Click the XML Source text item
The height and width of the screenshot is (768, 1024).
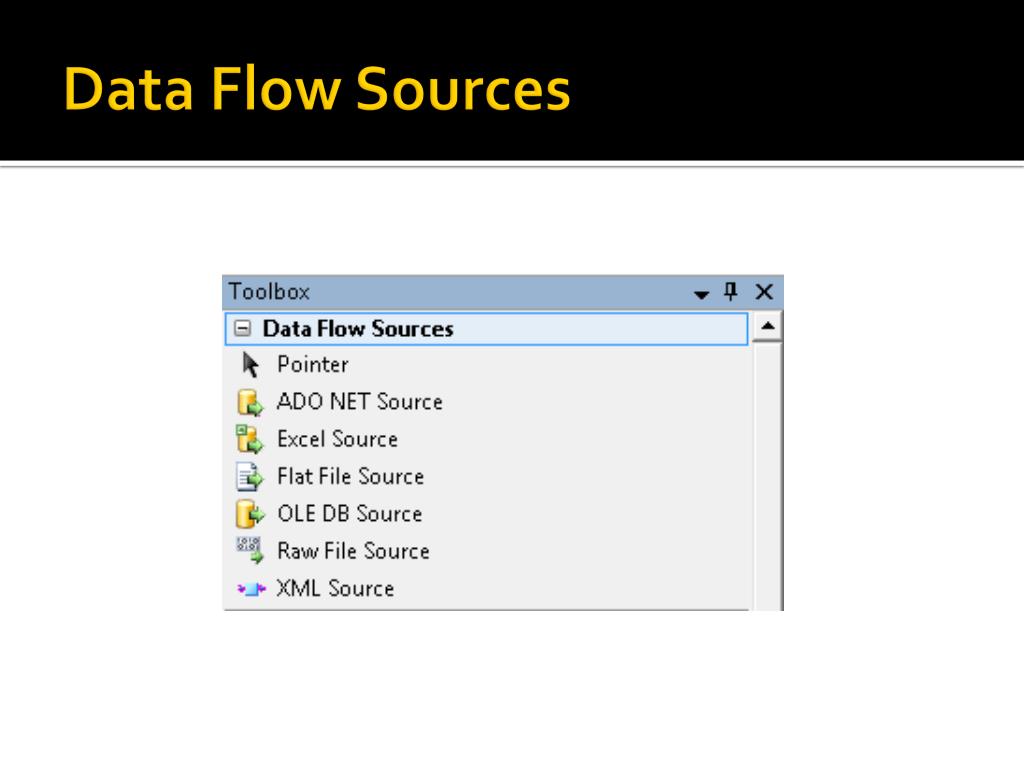(336, 588)
